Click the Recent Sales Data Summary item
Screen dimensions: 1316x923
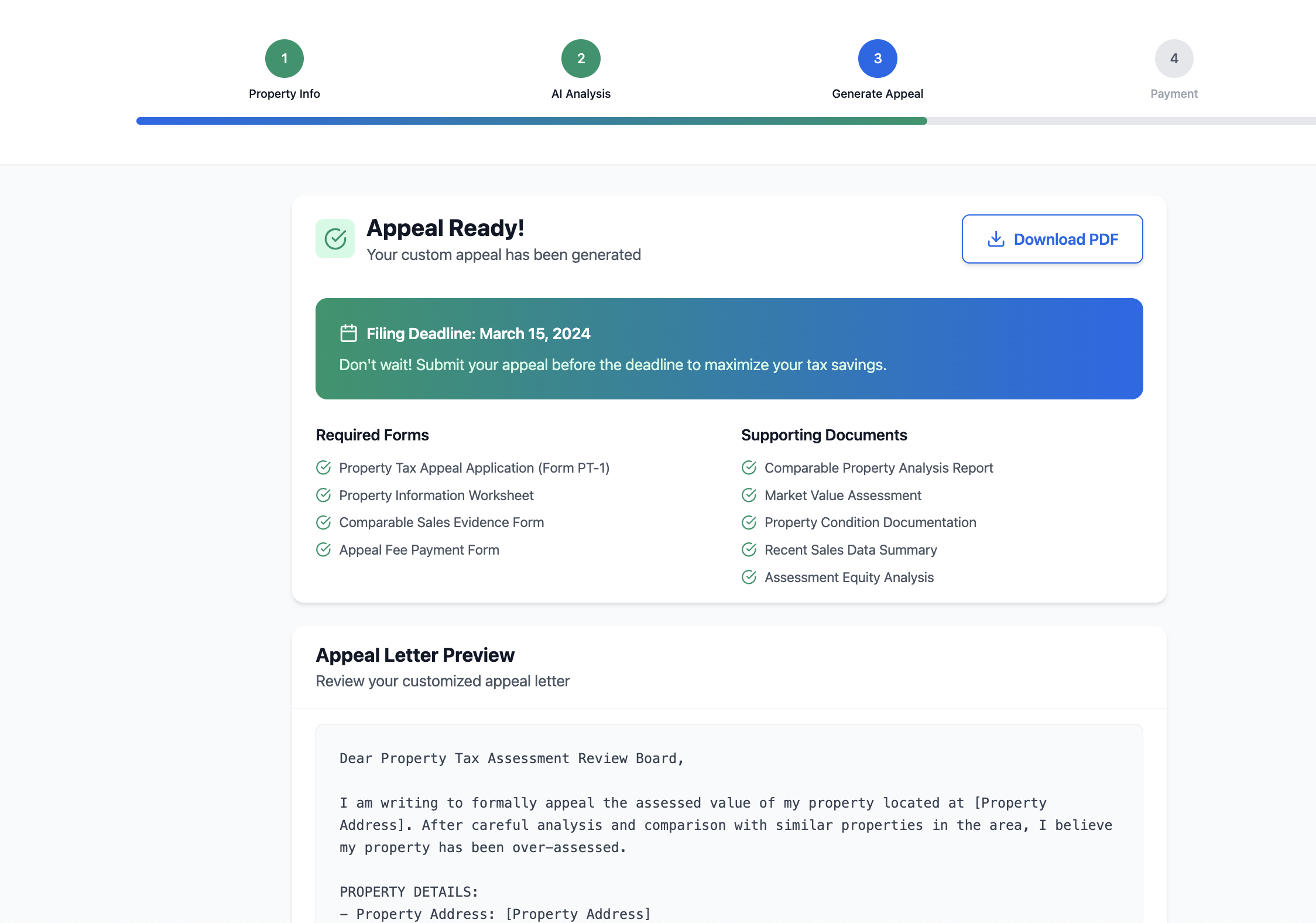pos(850,550)
